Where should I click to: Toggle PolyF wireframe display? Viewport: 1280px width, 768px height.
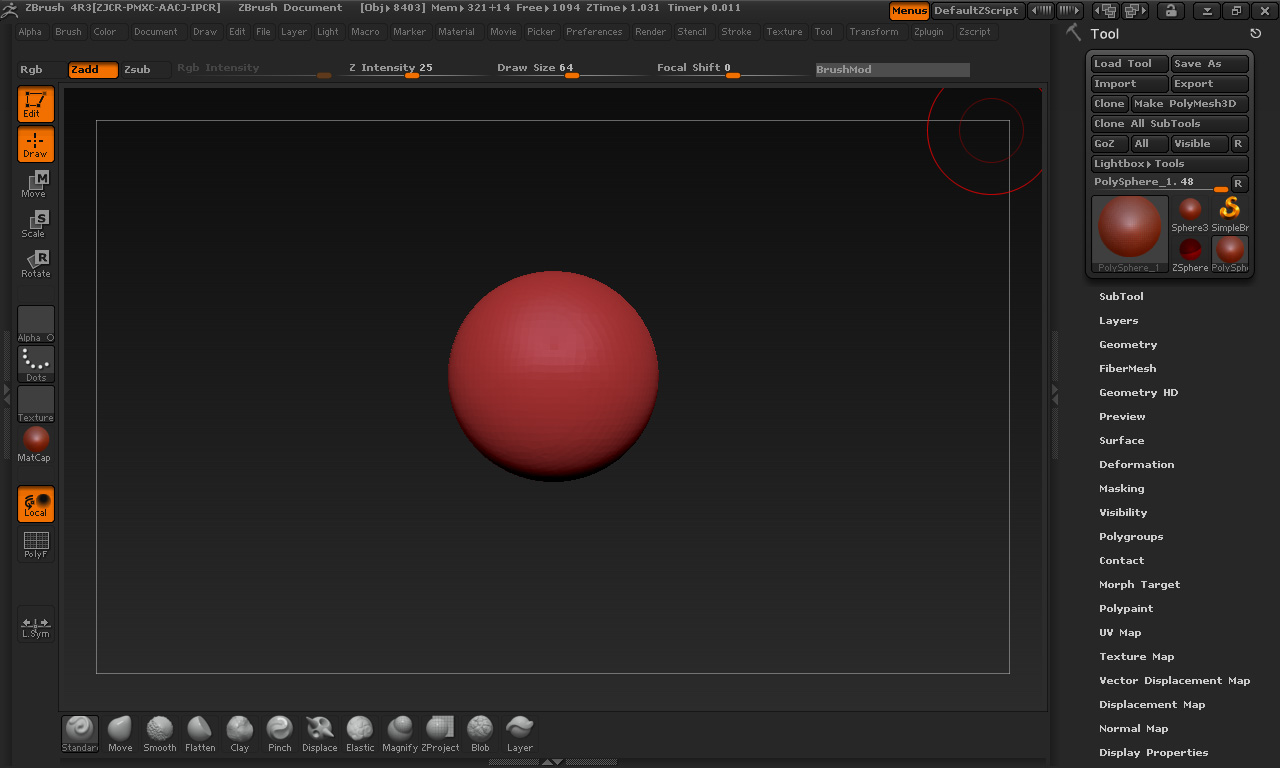click(36, 545)
